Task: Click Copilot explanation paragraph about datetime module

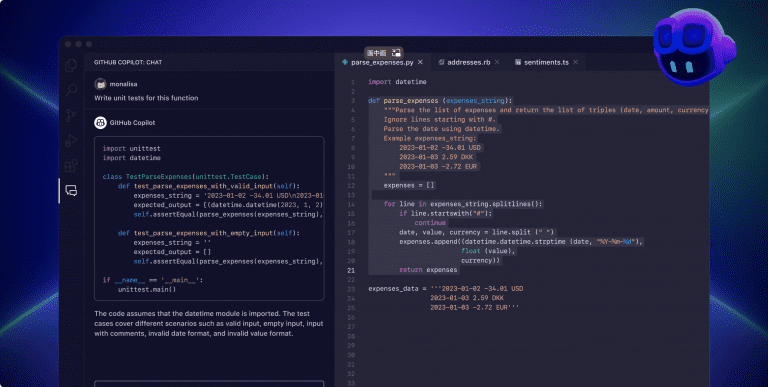Action: 209,323
